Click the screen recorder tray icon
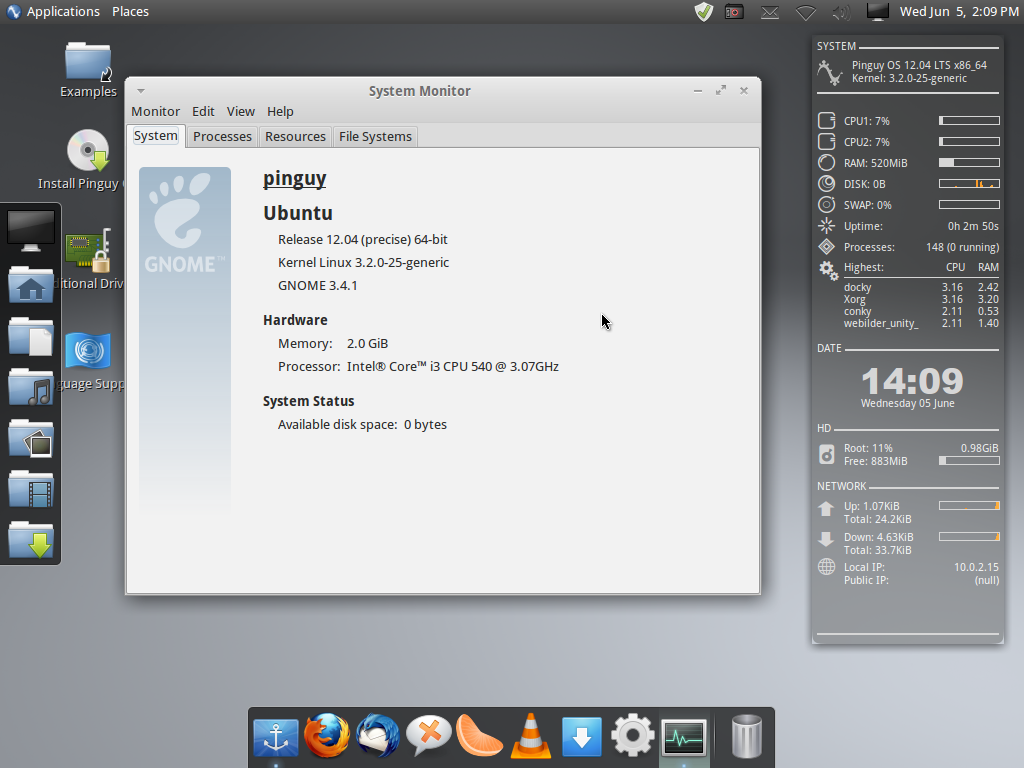Image resolution: width=1024 pixels, height=768 pixels. pos(734,12)
